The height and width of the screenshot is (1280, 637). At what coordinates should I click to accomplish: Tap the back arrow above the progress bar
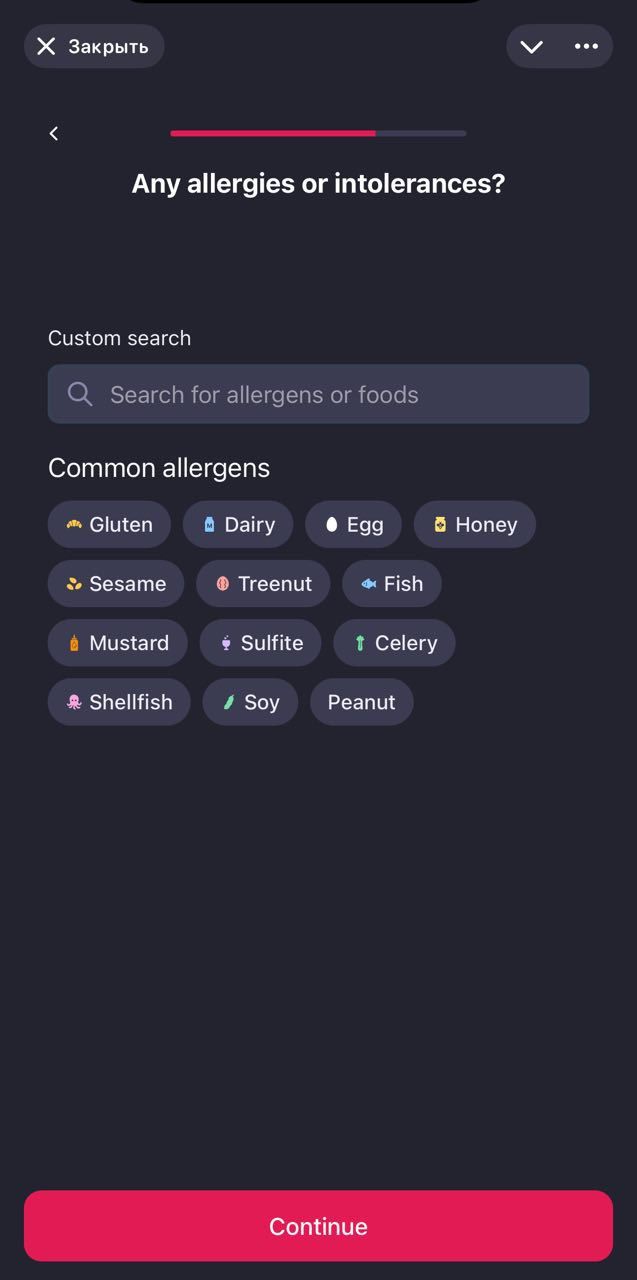53,133
